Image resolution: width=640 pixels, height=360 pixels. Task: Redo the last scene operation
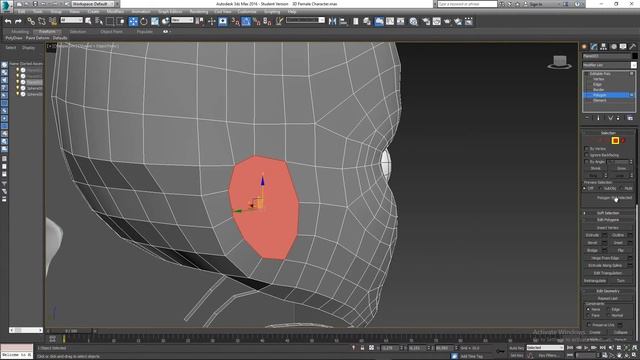18,21
